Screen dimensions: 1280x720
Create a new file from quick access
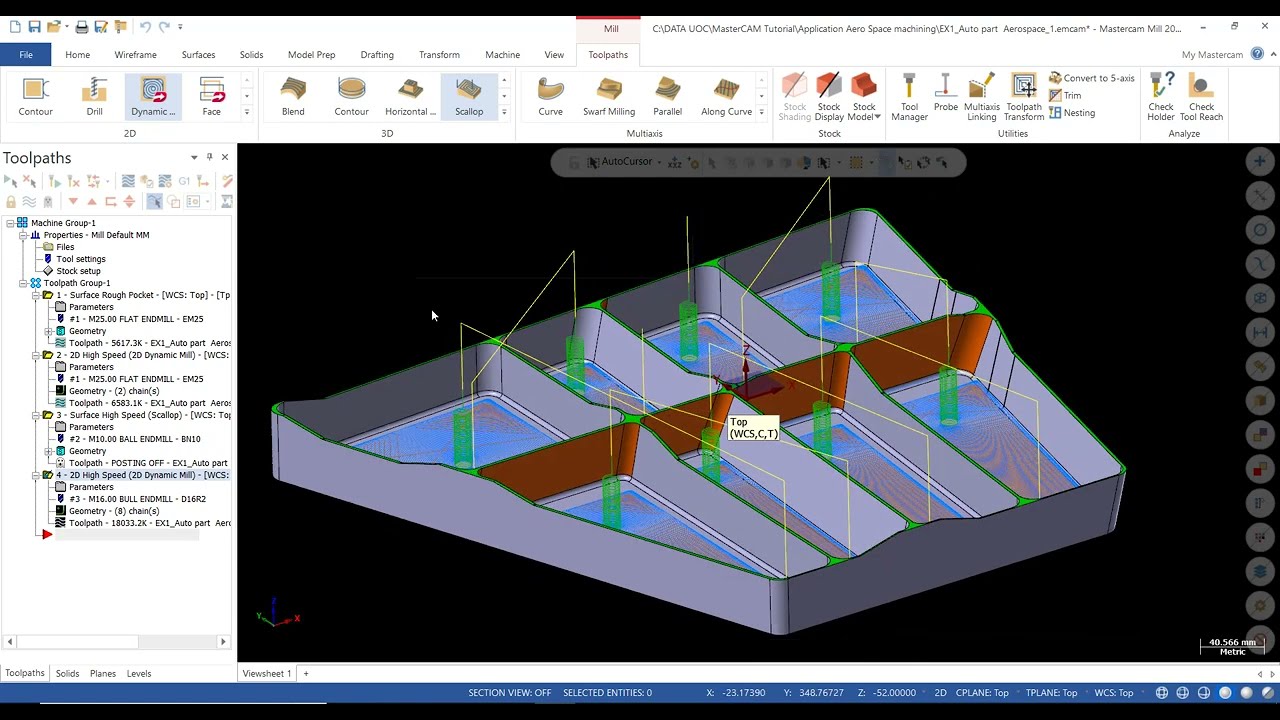pyautogui.click(x=15, y=27)
